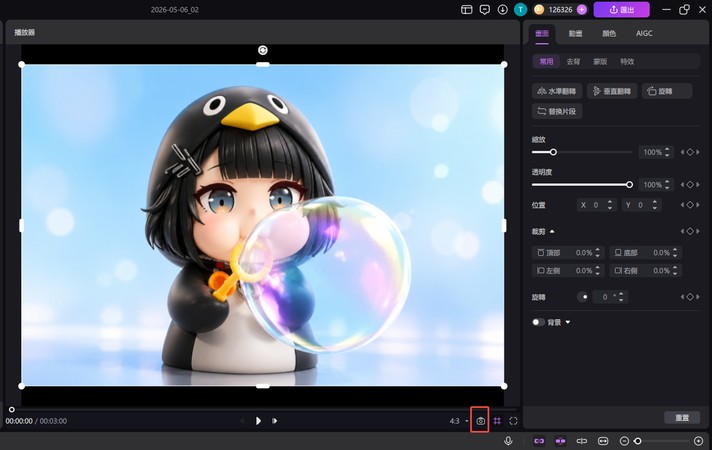Click the 126326 credits balance

point(561,10)
